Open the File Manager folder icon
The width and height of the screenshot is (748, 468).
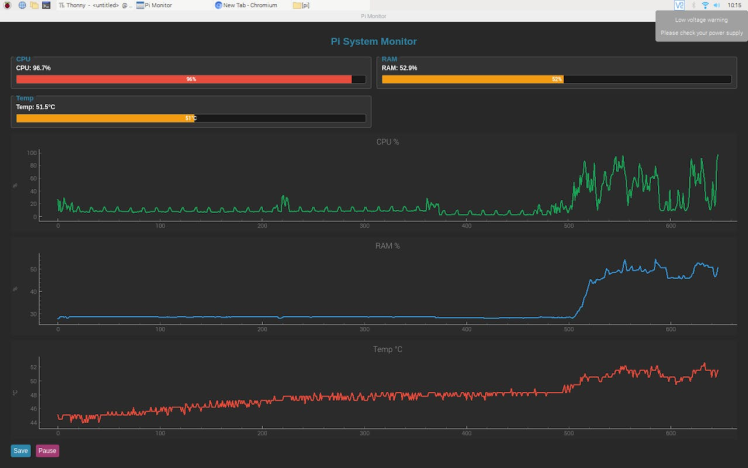[34, 5]
